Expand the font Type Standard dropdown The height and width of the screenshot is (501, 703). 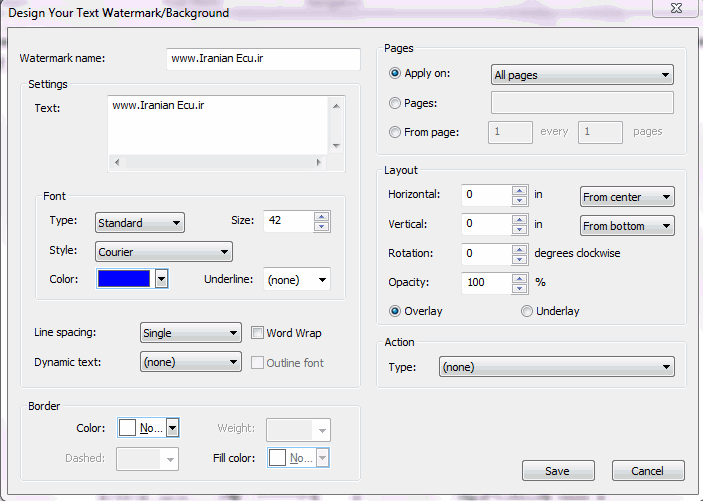pos(139,223)
